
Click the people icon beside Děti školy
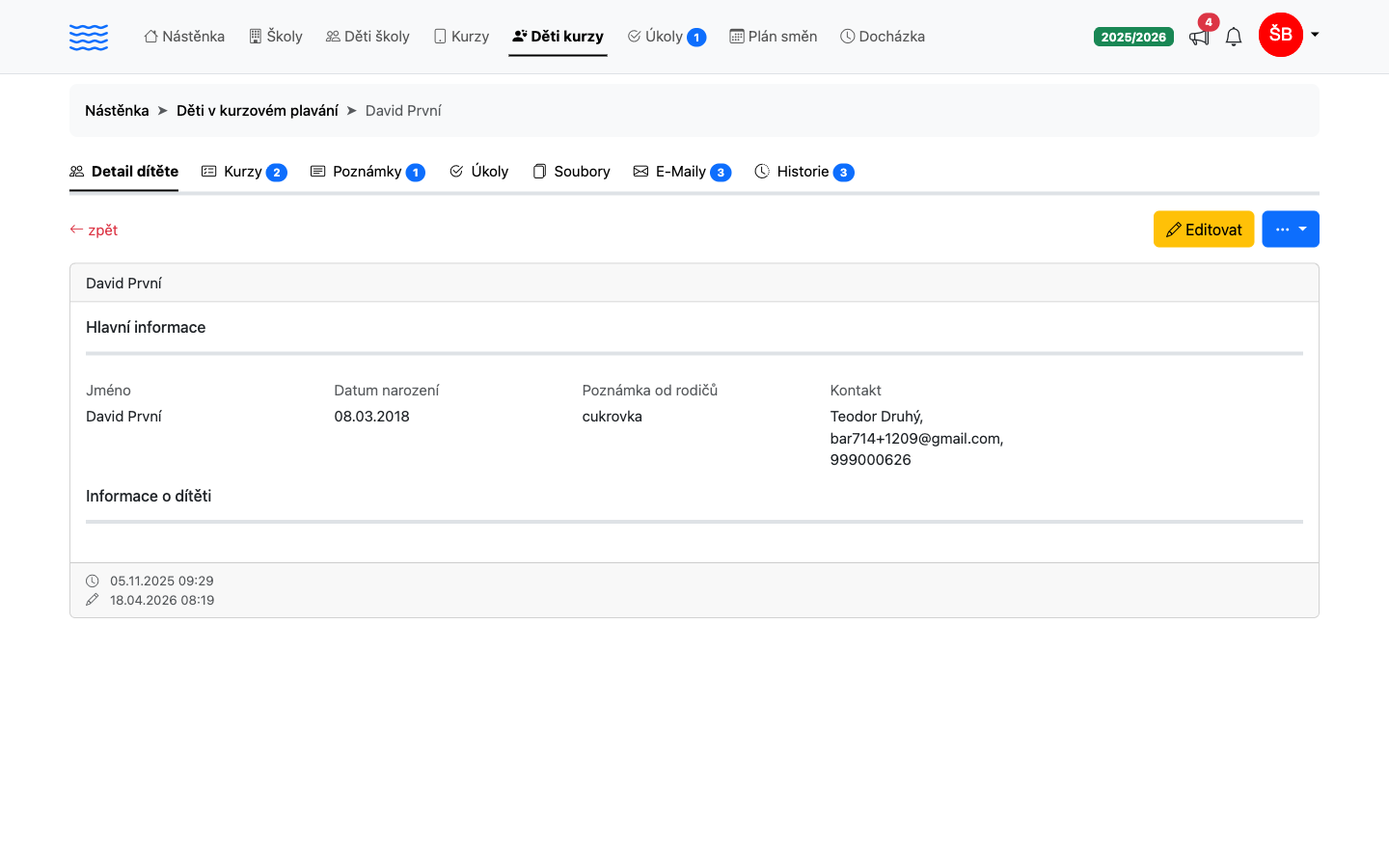pyautogui.click(x=333, y=37)
